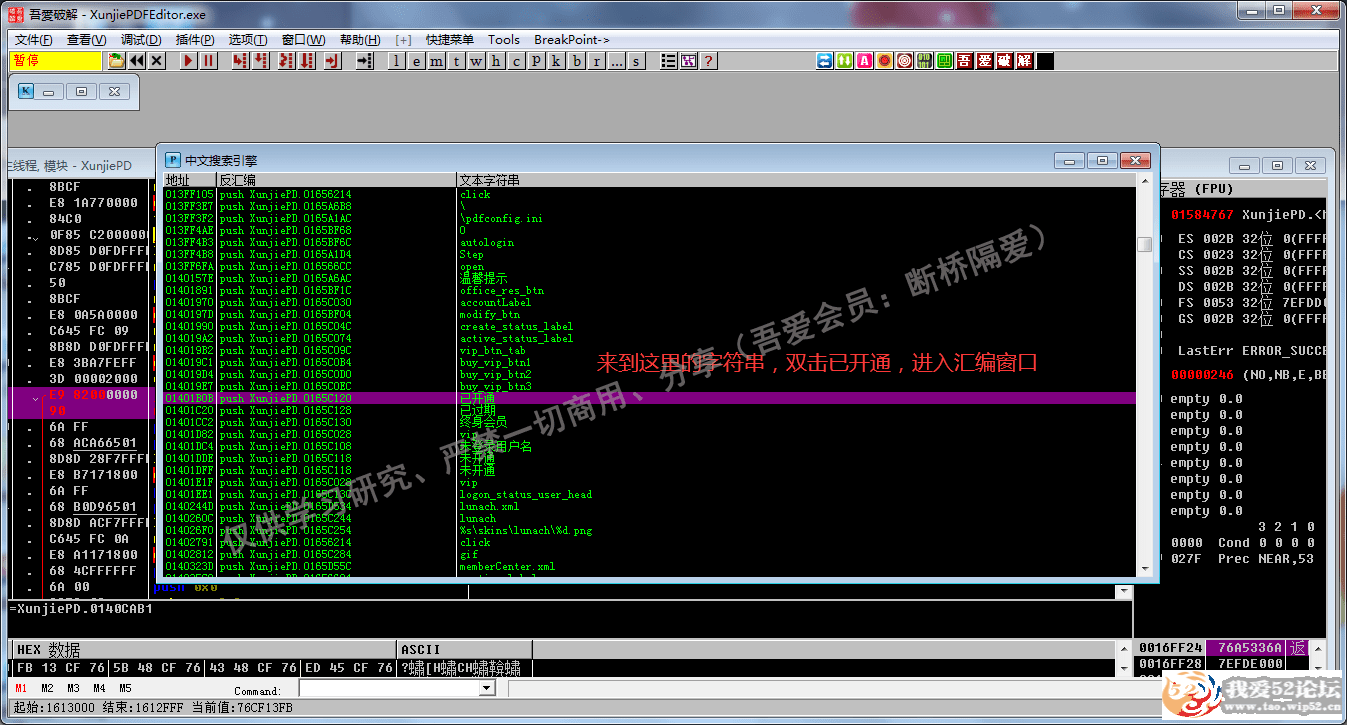Show Executable modules (e button)
The image size is (1347, 725).
(416, 61)
